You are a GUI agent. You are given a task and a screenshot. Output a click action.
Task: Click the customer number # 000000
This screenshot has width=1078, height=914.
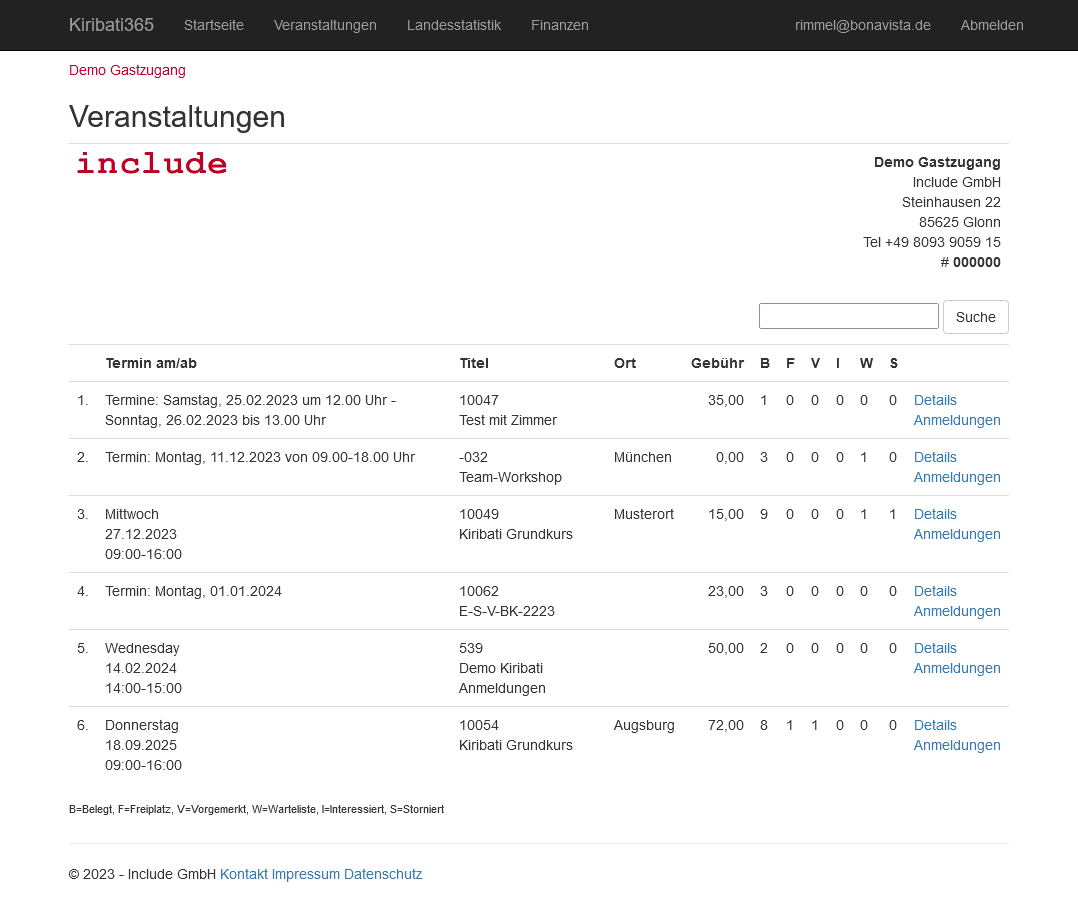[970, 262]
